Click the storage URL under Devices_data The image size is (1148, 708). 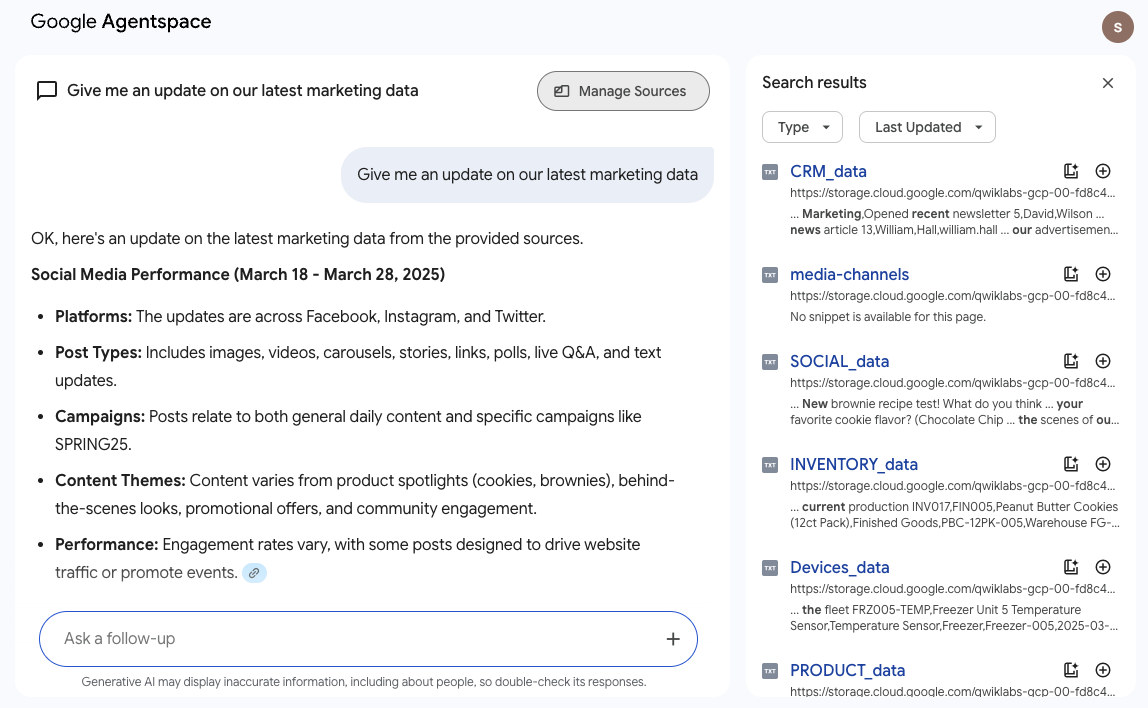click(953, 589)
